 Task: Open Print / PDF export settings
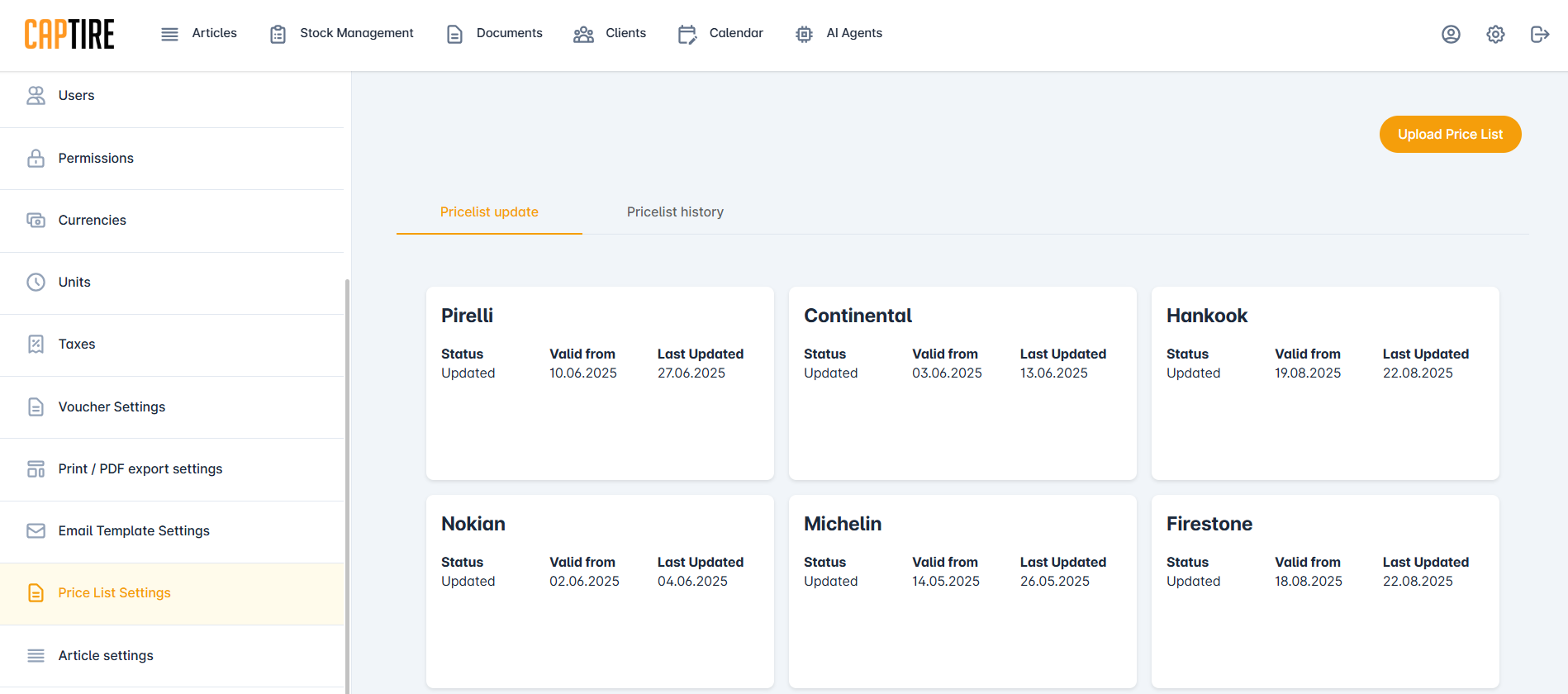(x=140, y=469)
